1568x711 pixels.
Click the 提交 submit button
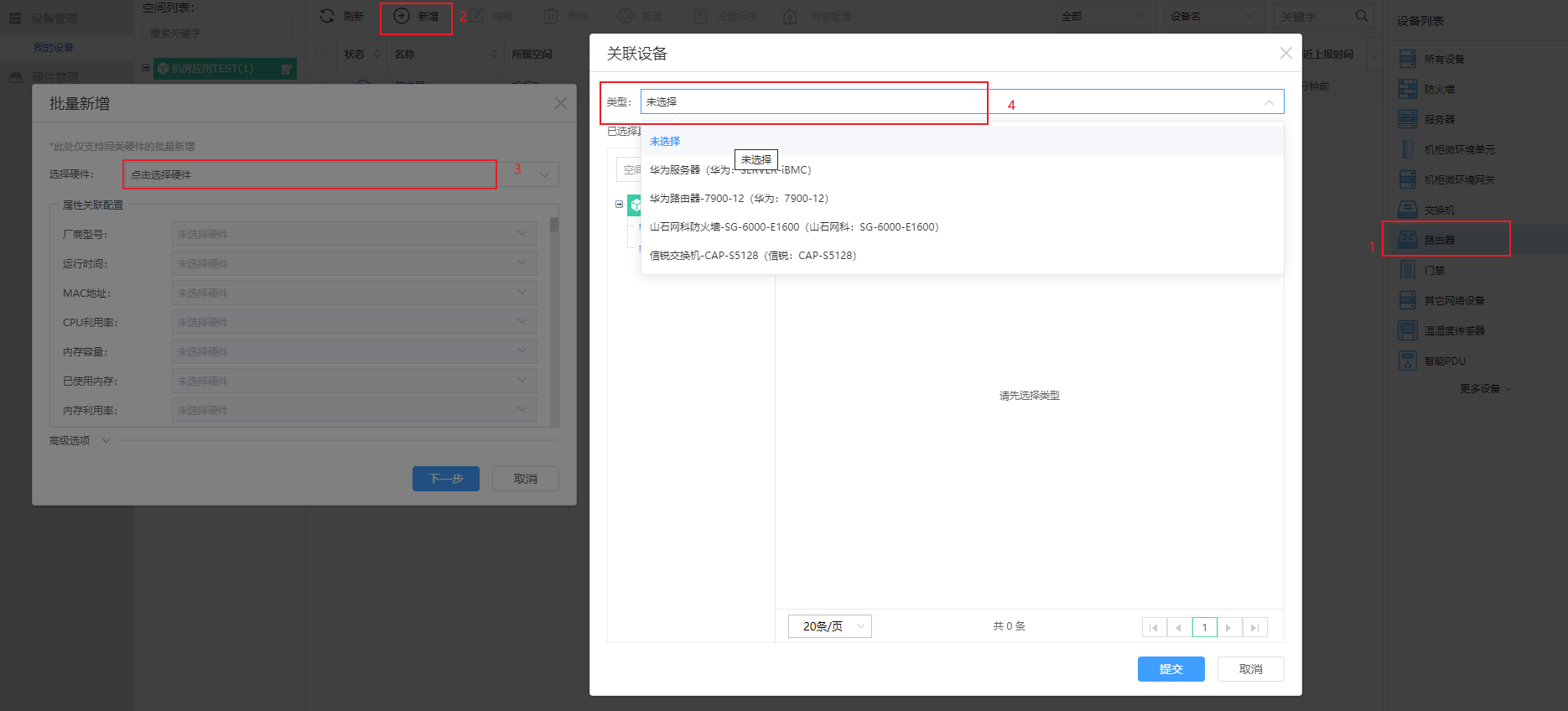click(x=1171, y=669)
